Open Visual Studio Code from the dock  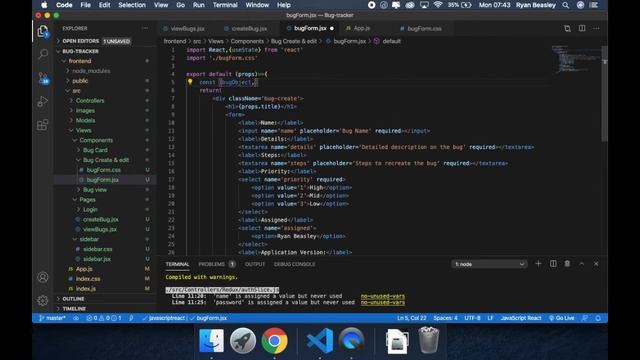pos(320,340)
